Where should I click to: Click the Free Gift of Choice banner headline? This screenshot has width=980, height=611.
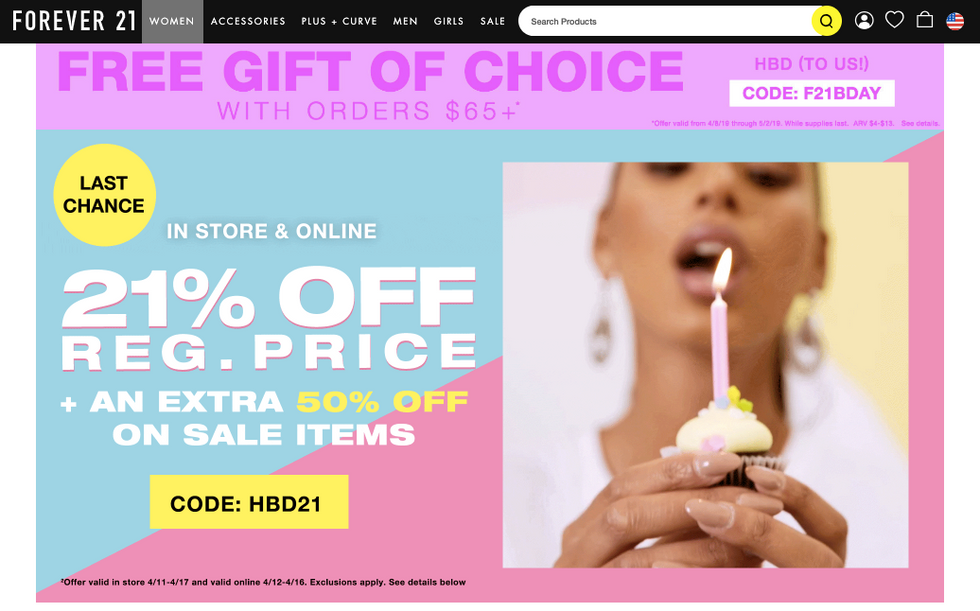pos(370,72)
